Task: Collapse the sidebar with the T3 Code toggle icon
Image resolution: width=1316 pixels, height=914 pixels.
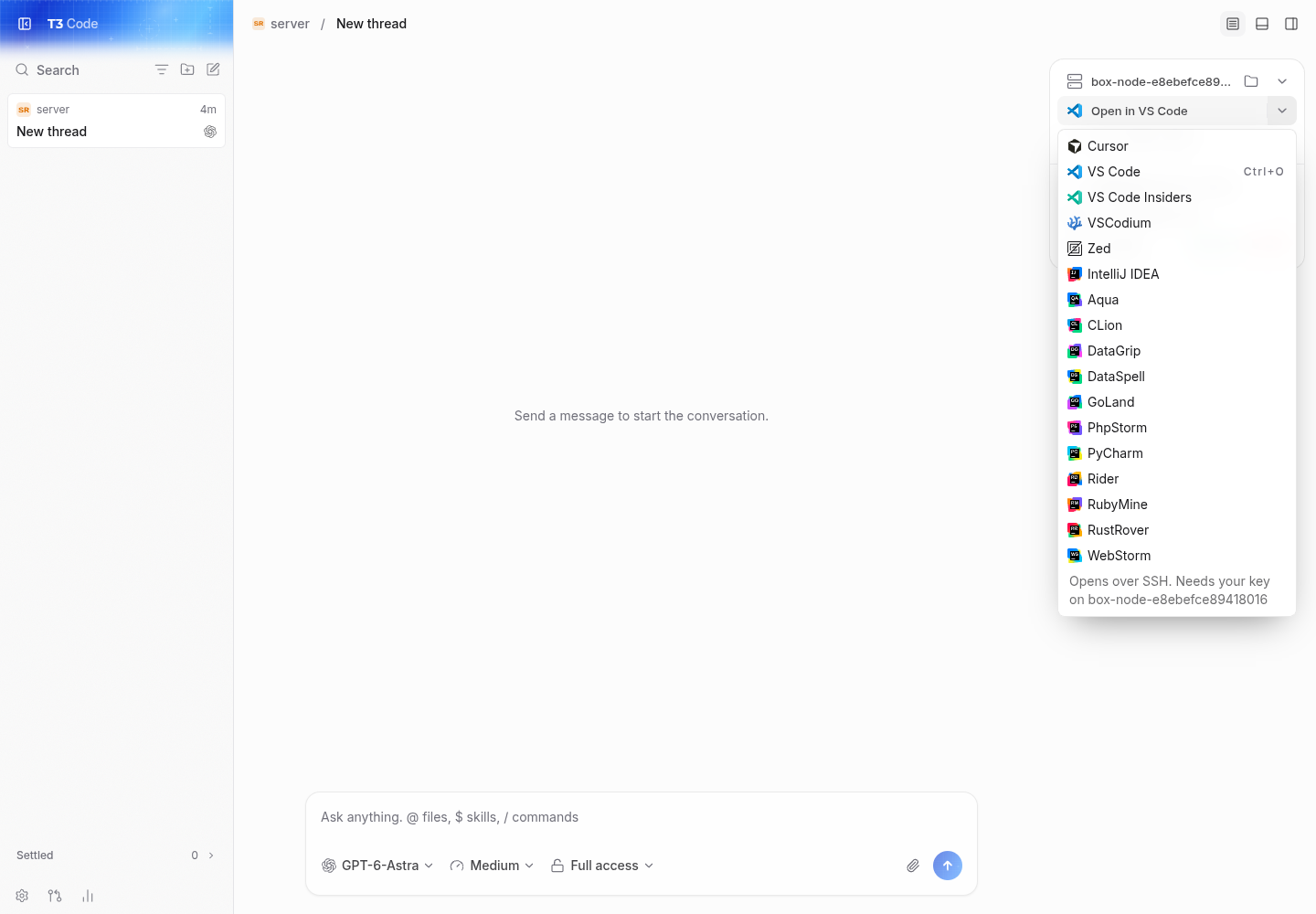Action: point(25,24)
